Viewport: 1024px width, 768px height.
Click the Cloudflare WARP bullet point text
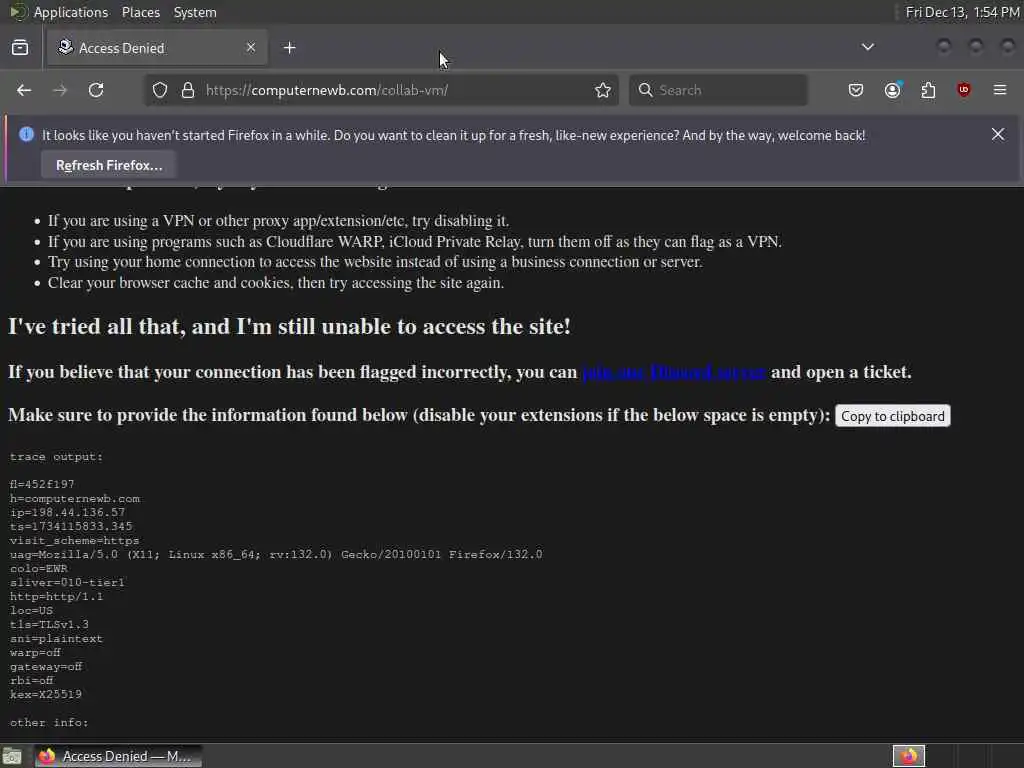(x=415, y=242)
